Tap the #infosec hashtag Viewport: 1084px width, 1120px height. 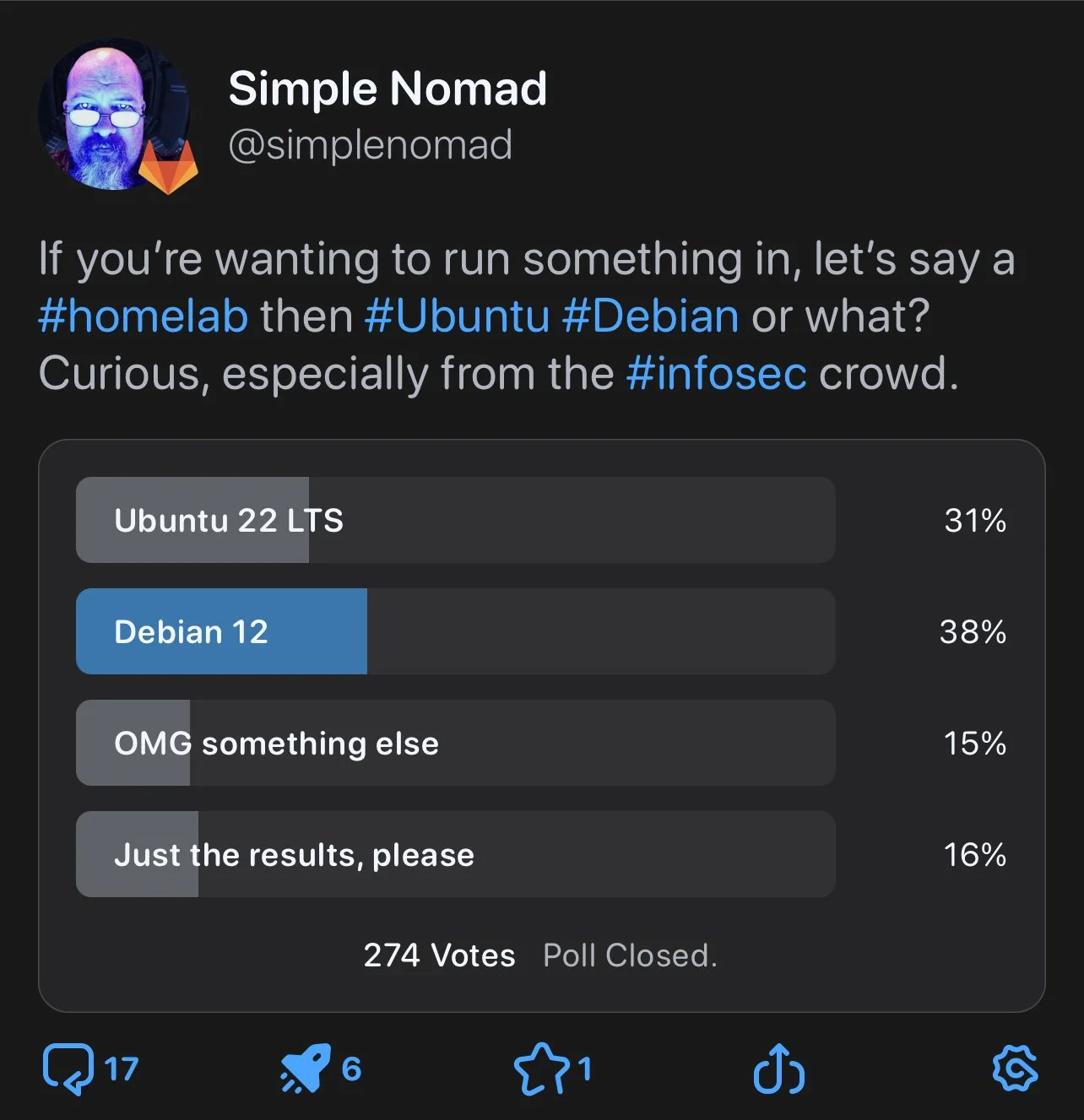pos(716,374)
